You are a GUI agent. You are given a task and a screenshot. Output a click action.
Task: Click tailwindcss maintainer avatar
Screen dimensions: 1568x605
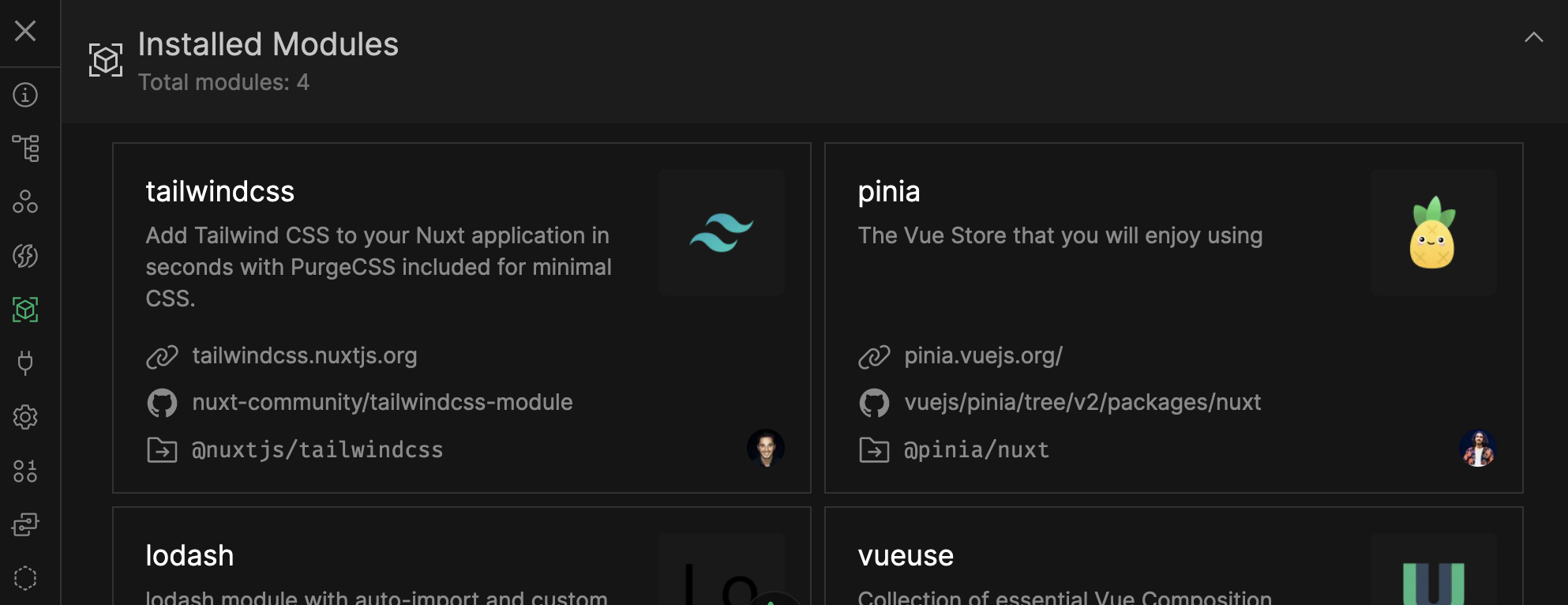click(x=766, y=449)
